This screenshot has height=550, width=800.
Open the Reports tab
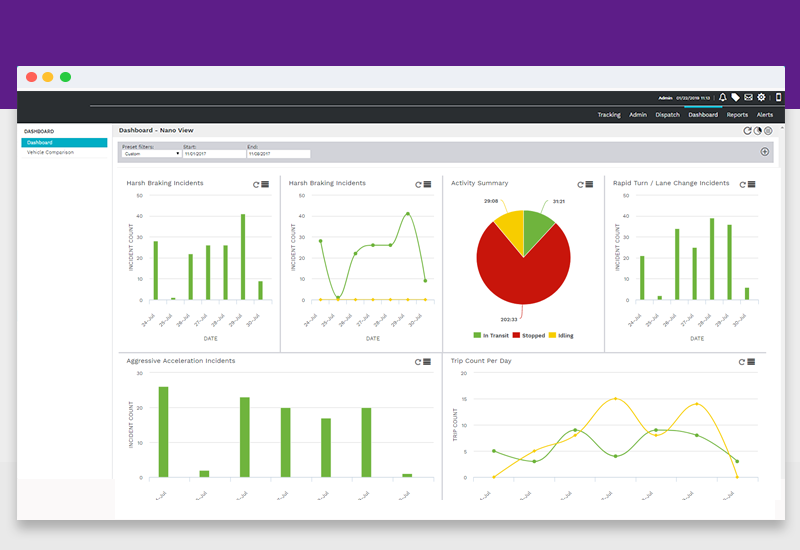pos(737,115)
